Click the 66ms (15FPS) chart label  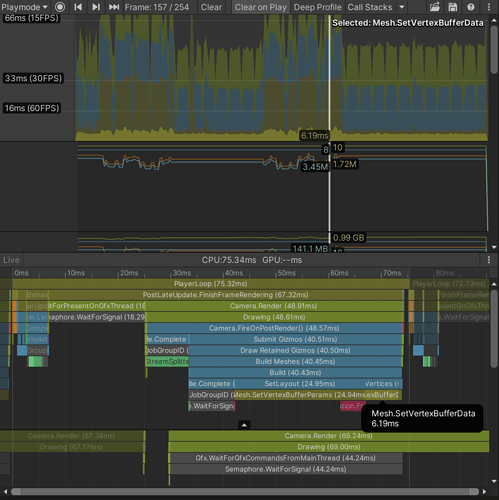pyautogui.click(x=32, y=18)
